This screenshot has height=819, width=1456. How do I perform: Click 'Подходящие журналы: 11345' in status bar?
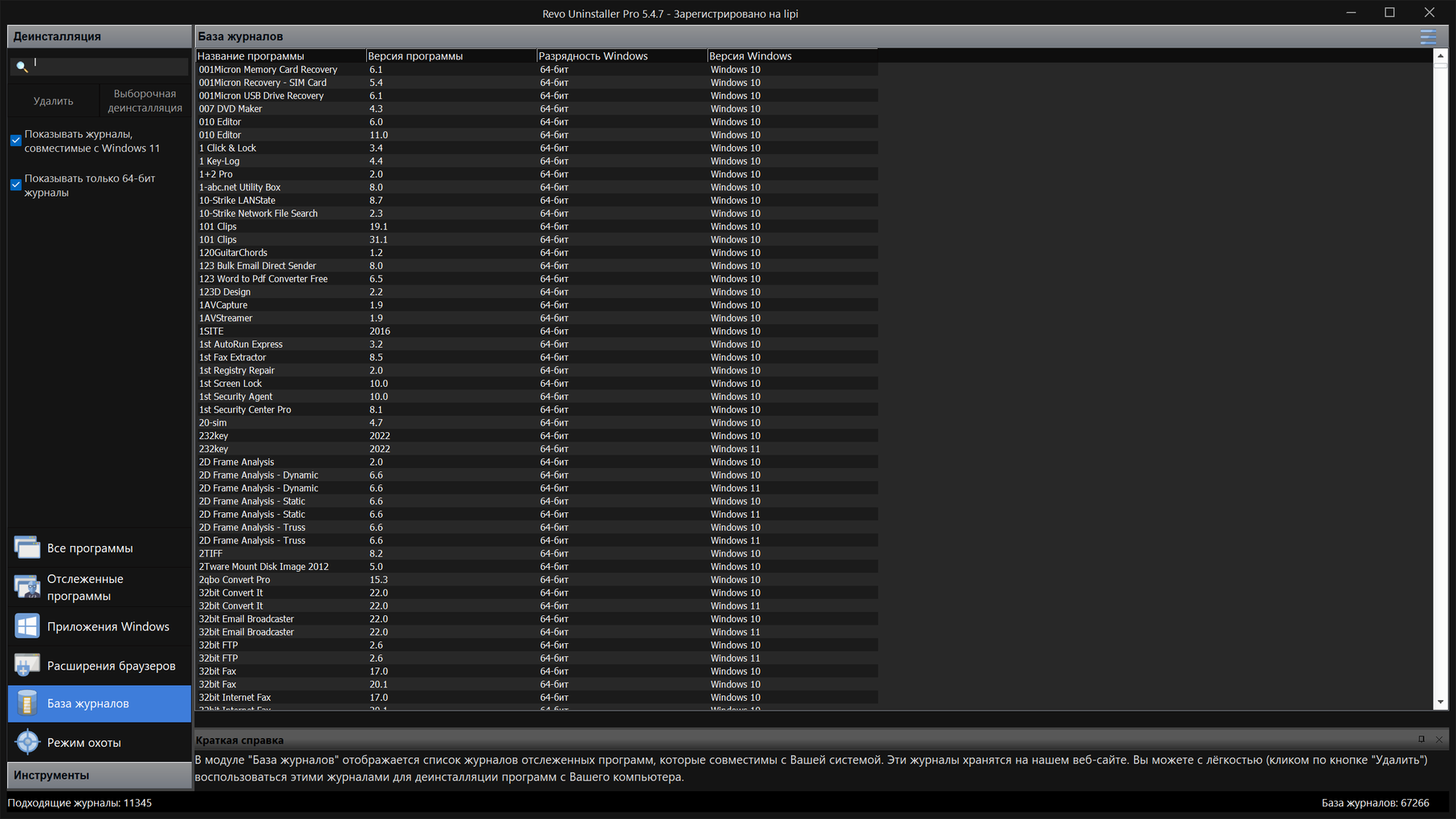coord(80,803)
